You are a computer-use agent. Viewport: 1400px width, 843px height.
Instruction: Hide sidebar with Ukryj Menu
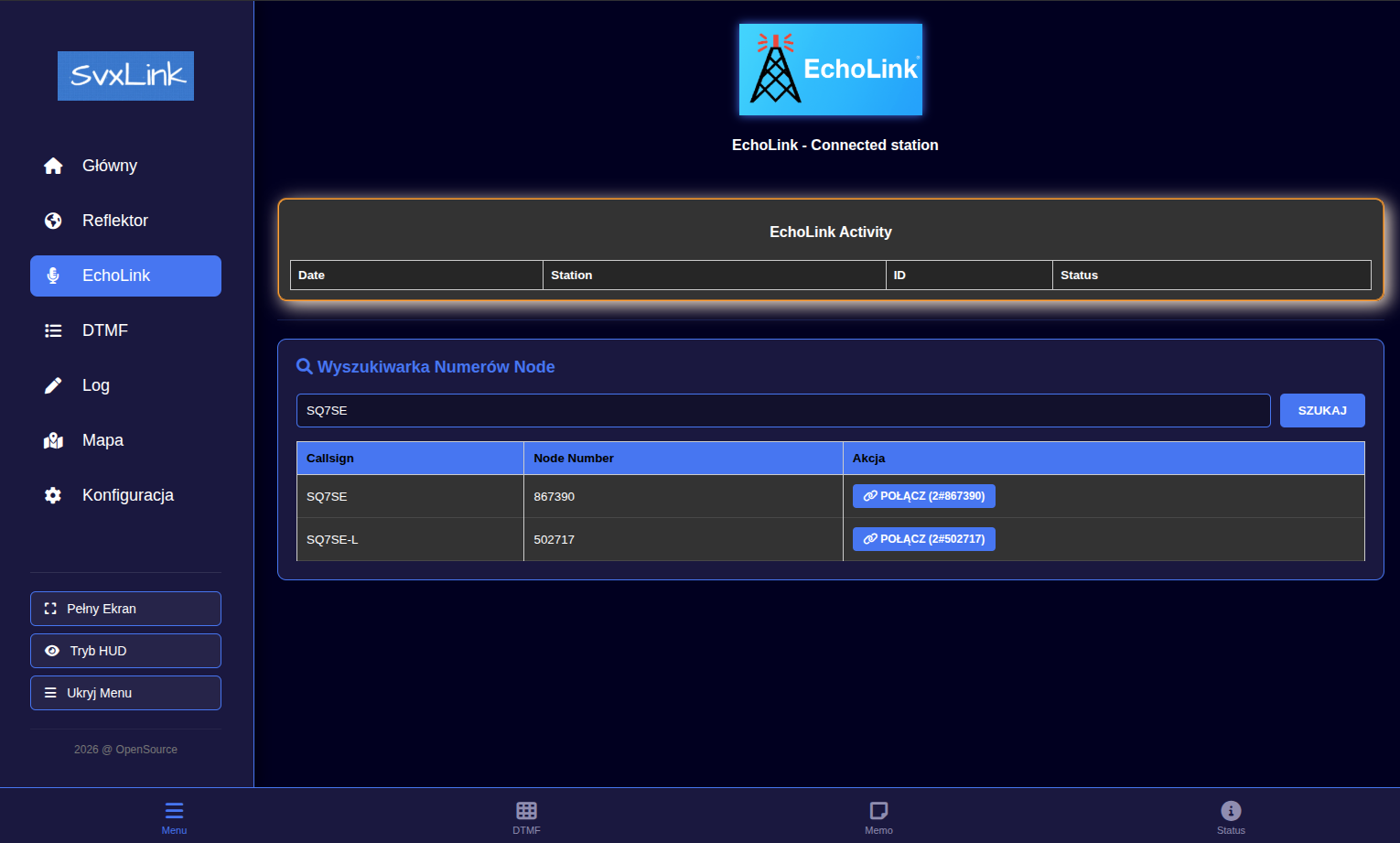(125, 693)
